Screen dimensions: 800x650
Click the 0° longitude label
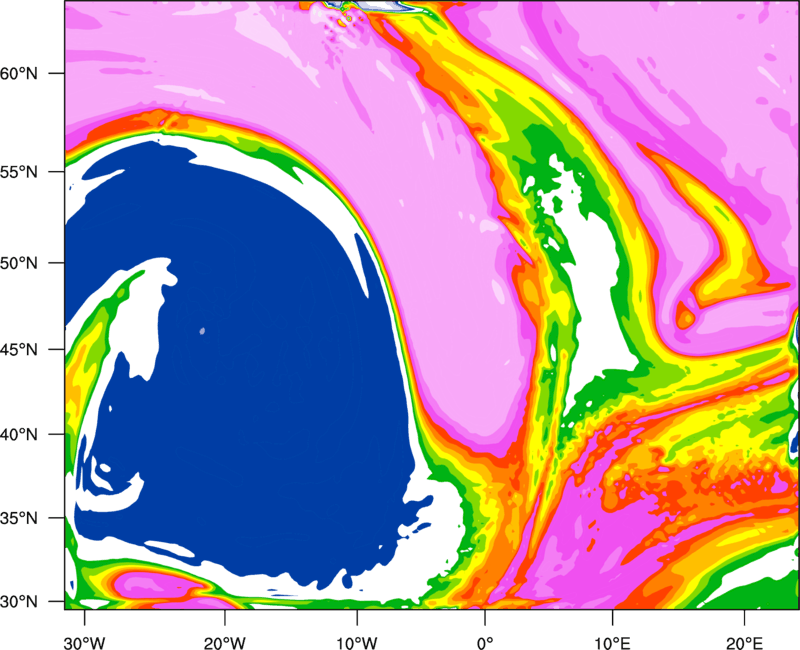click(x=485, y=643)
